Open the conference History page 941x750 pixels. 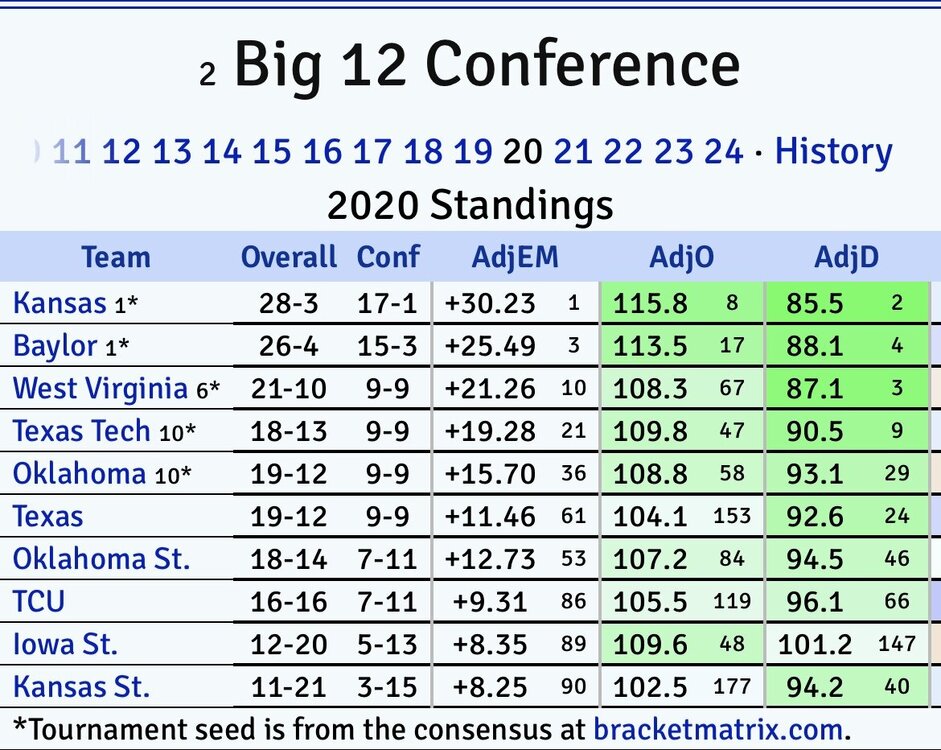coord(833,152)
